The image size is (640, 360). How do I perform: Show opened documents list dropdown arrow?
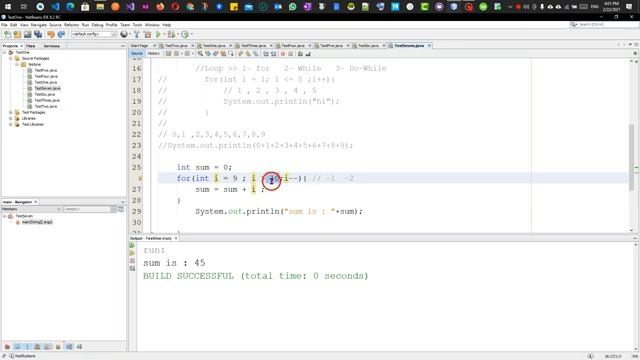630,45
